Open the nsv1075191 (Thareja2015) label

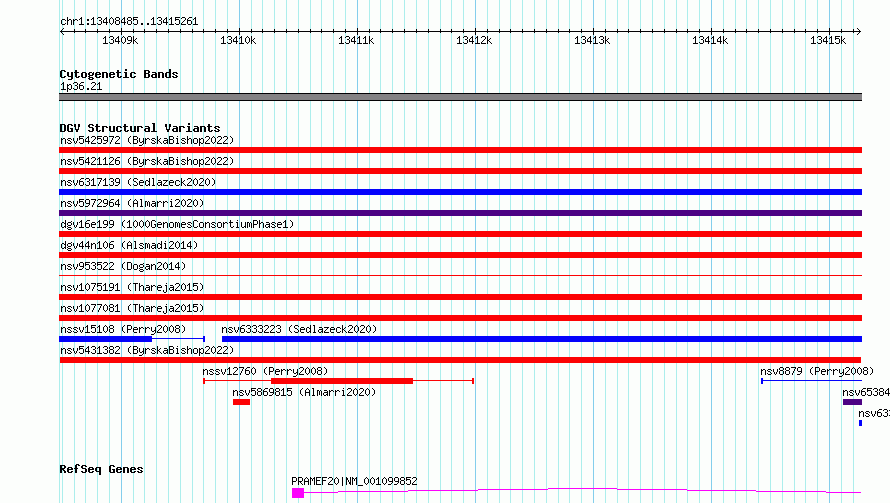tap(132, 287)
